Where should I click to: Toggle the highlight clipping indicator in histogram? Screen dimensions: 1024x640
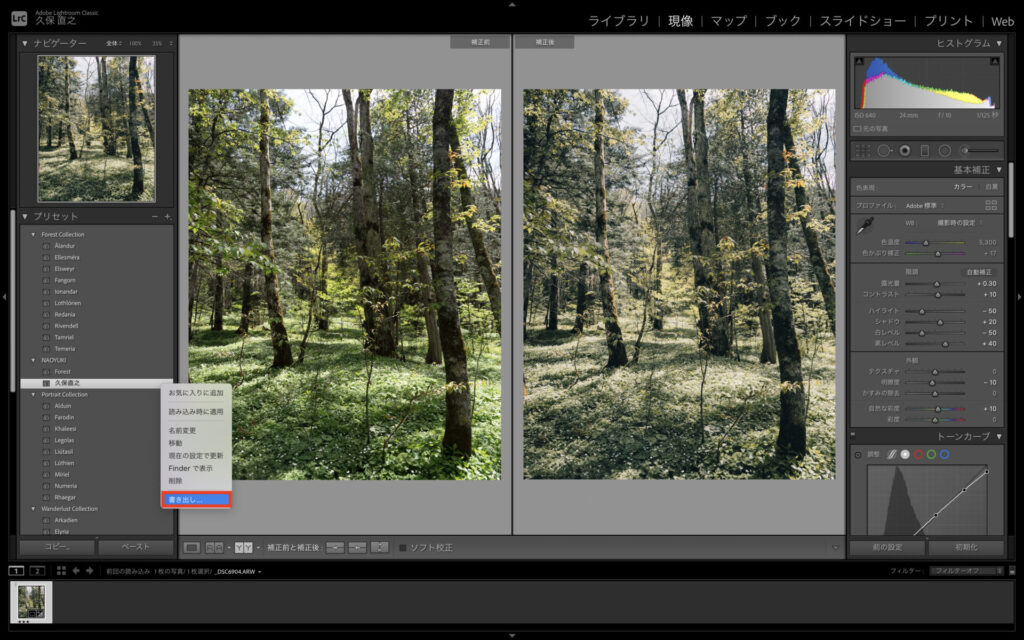(x=994, y=61)
